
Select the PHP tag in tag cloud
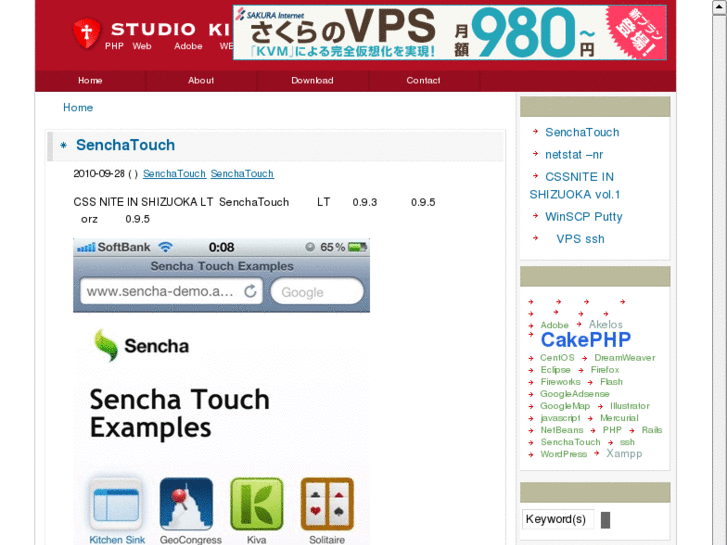pyautogui.click(x=612, y=430)
